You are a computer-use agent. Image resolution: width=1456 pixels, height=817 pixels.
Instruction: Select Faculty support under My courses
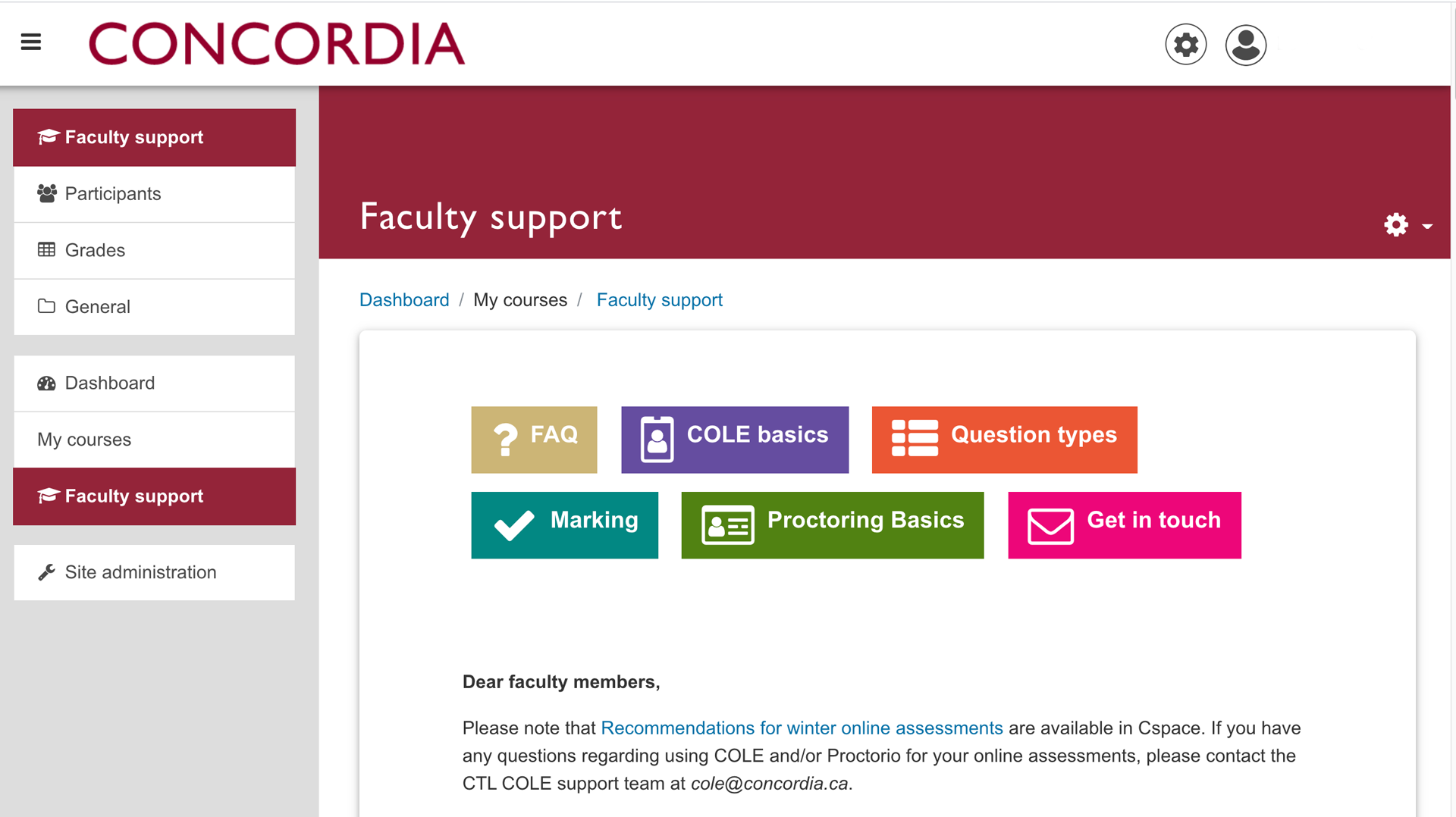(133, 496)
